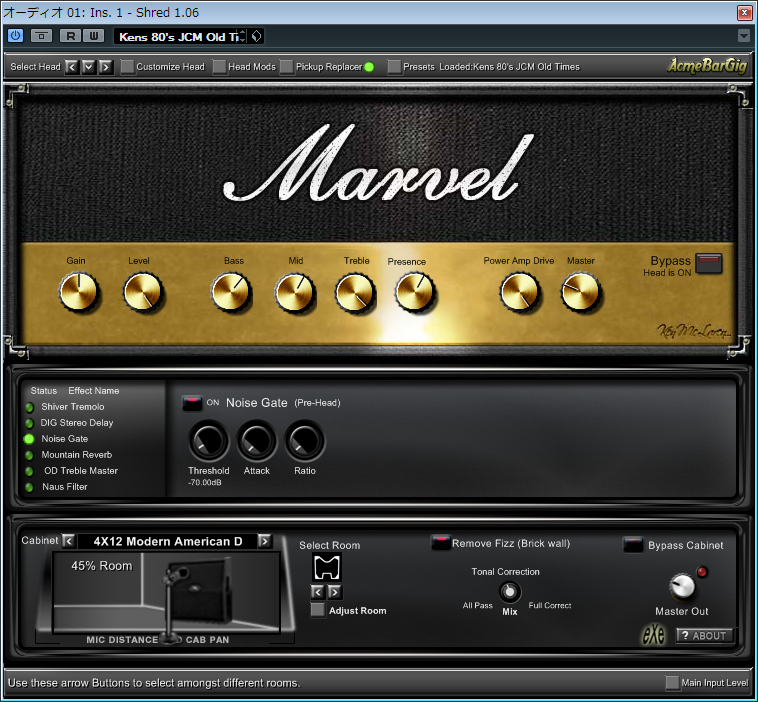Screen dimensions: 758x702
Task: Select next head with right arrow
Action: pos(105,67)
